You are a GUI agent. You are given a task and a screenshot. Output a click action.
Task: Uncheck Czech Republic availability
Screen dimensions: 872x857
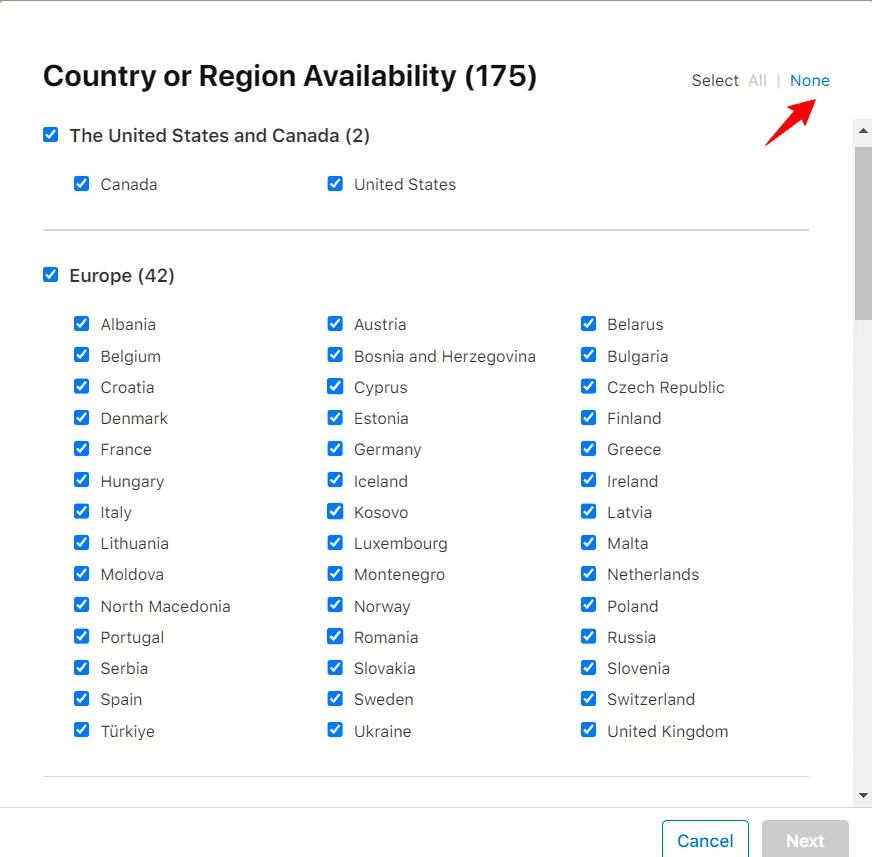(588, 387)
